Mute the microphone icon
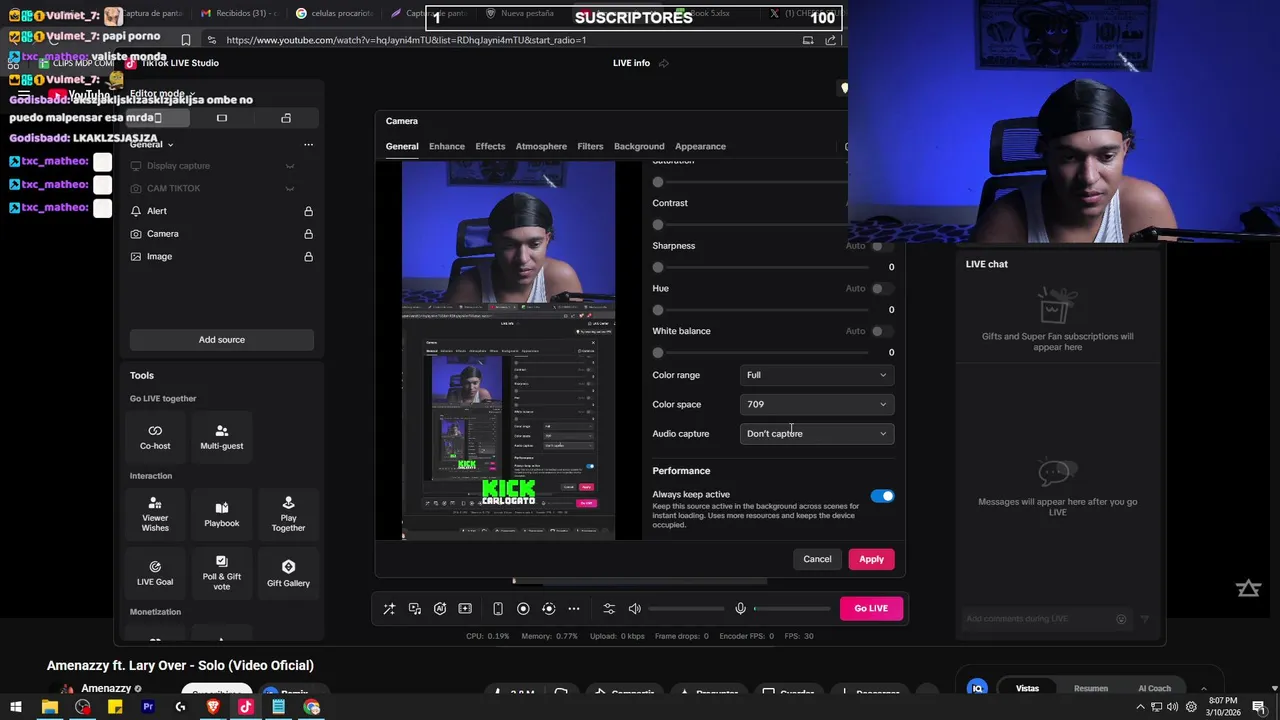This screenshot has height=720, width=1280. click(x=740, y=609)
